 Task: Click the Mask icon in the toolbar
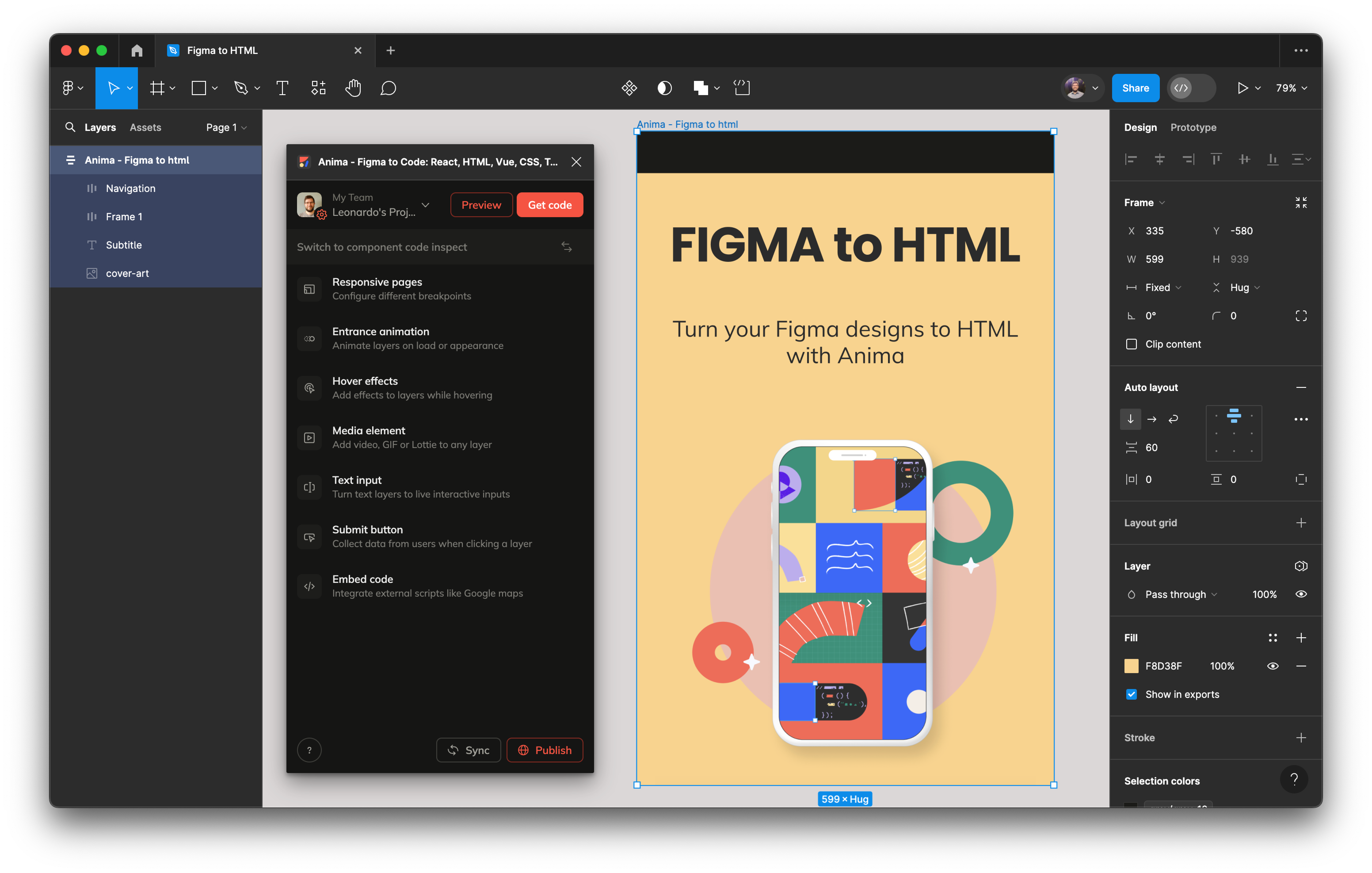(x=664, y=88)
